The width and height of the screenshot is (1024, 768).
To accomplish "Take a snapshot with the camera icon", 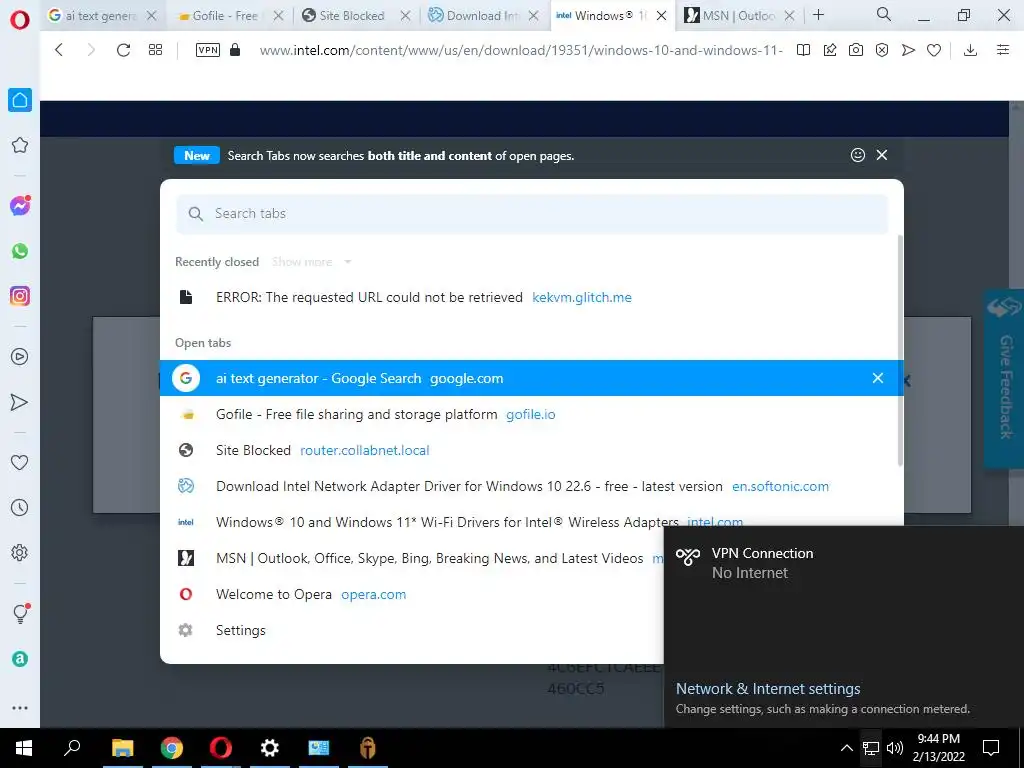I will point(856,50).
